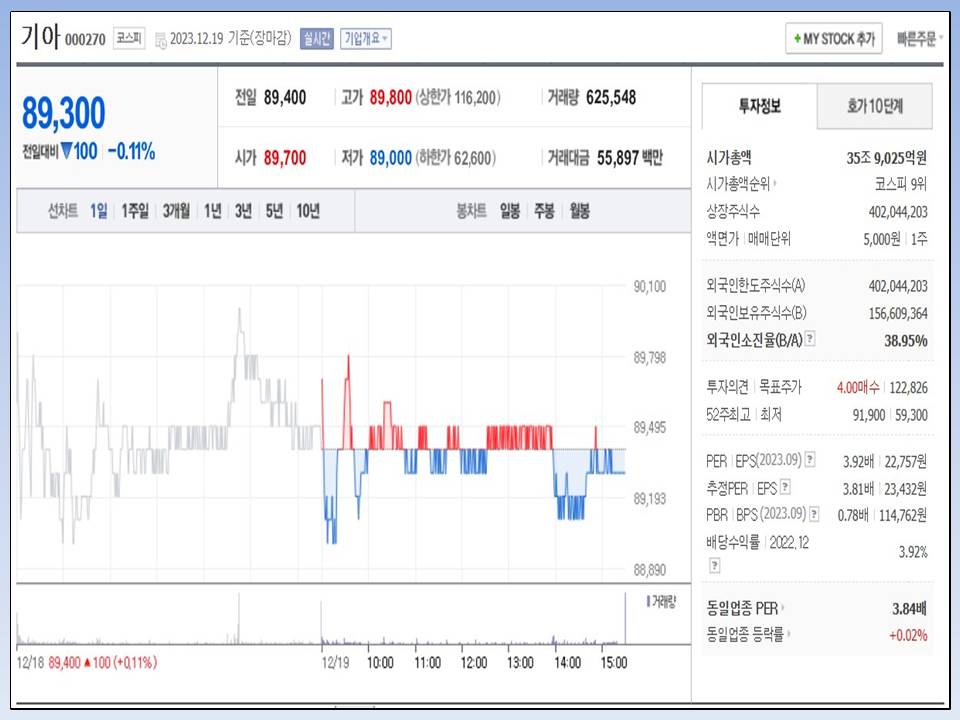Open the help icon beside PBR BPS(2023.09)
Viewport: 960px width, 720px height.
click(x=814, y=514)
